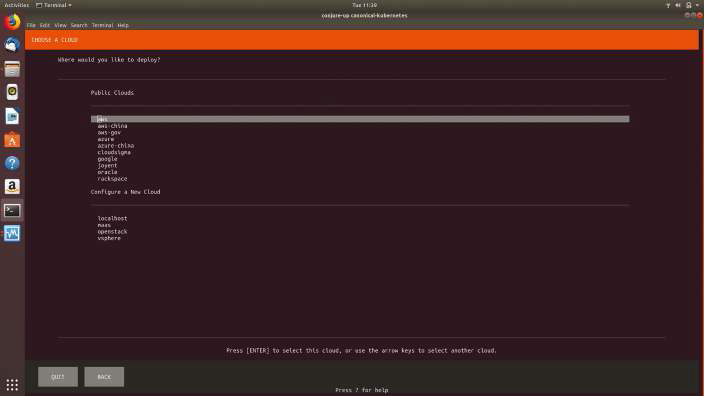Viewport: 704px width, 396px height.
Task: Select google cloud option
Action: coord(107,159)
